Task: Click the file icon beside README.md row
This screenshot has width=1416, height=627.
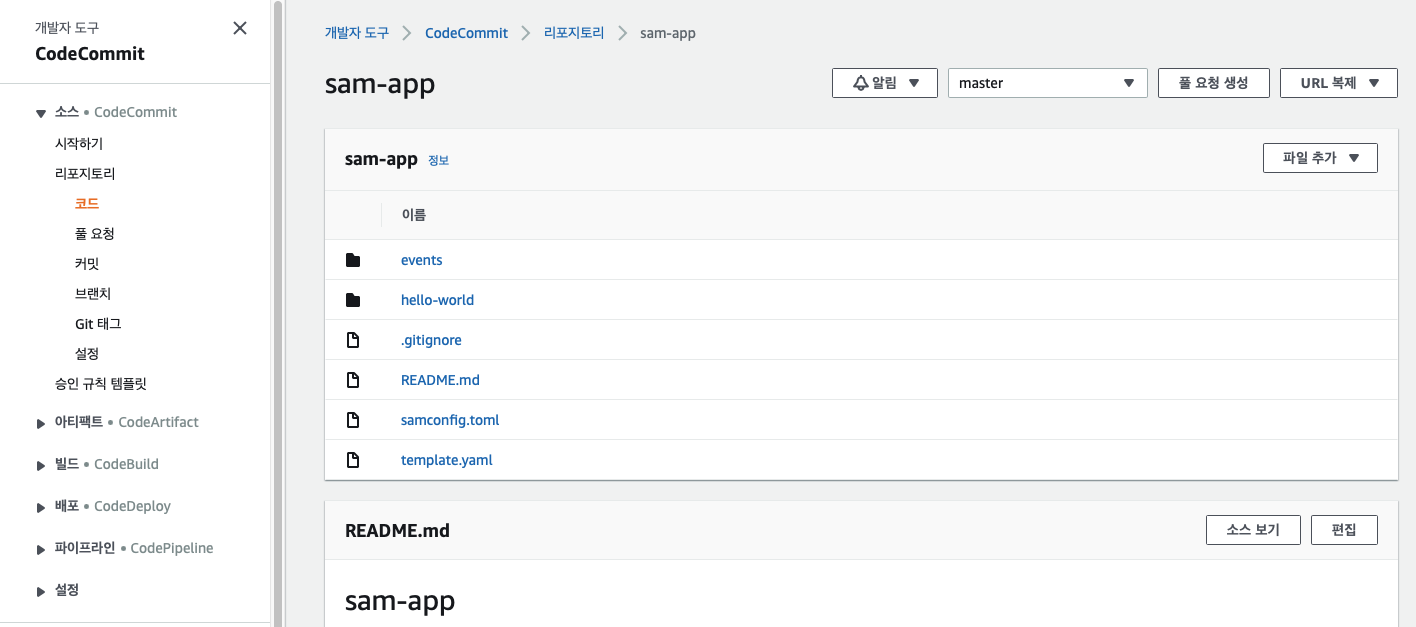Action: (352, 380)
